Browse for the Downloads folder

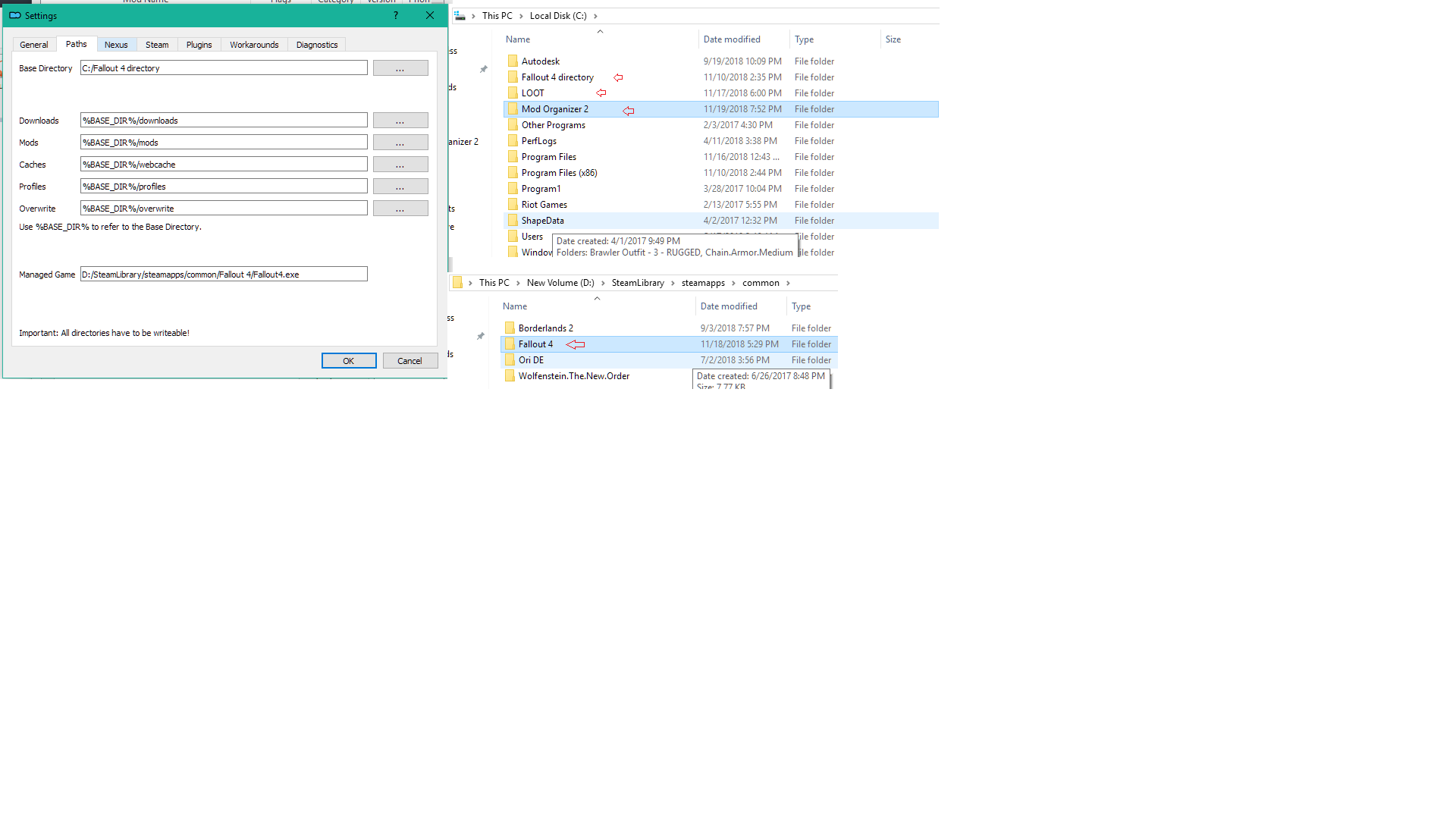click(400, 121)
